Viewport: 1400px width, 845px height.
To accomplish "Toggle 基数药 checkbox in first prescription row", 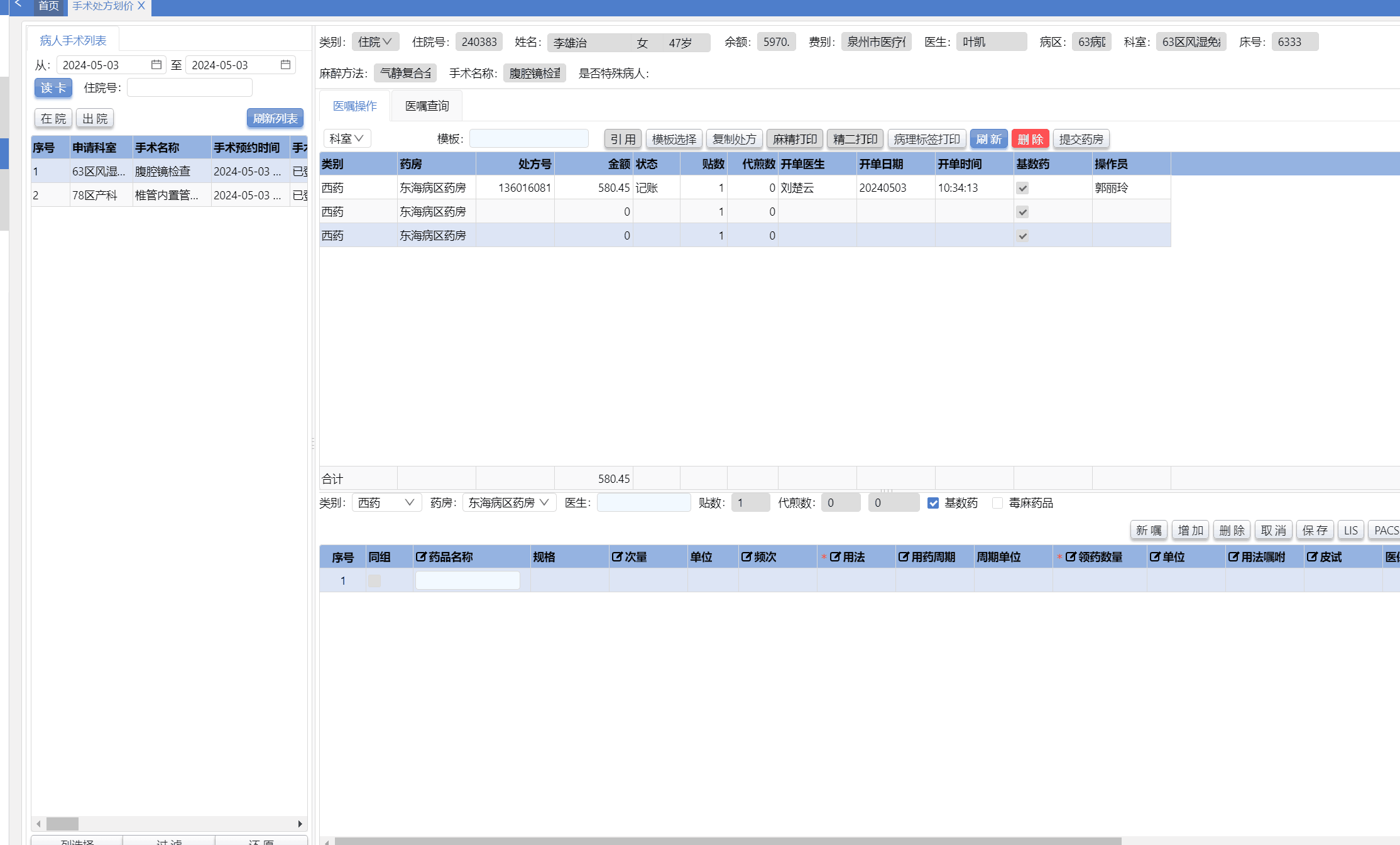I will [x=1022, y=188].
